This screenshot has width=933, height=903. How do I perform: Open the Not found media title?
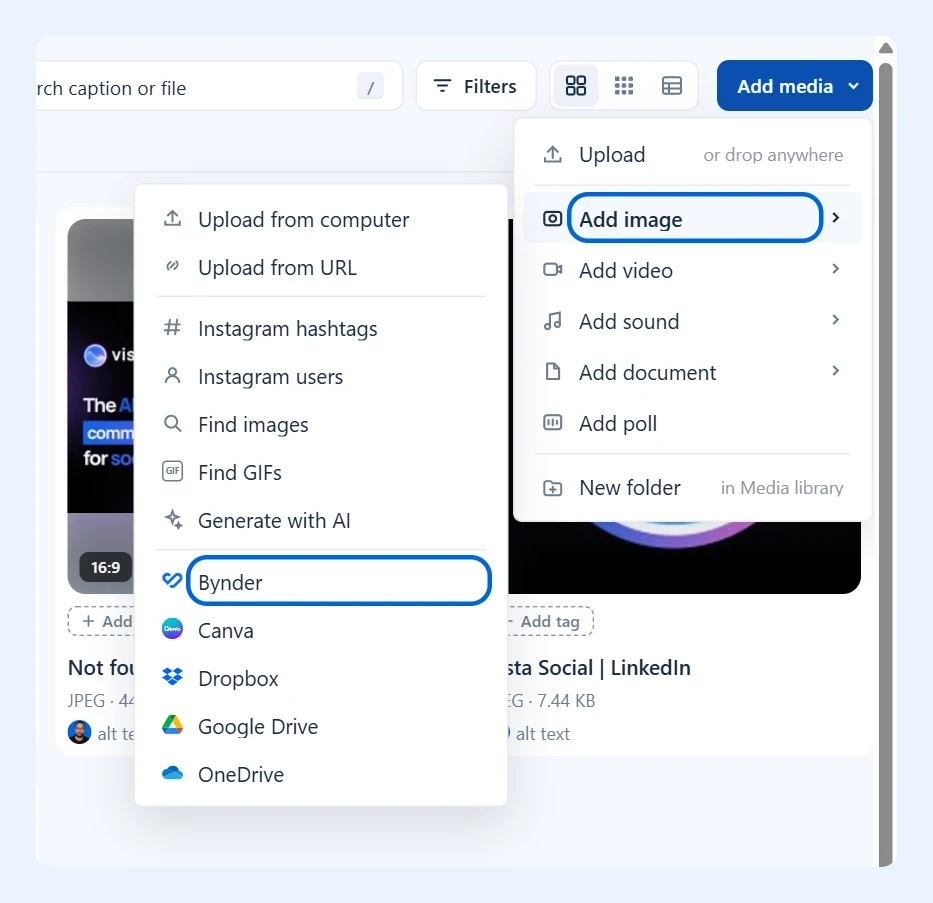[x=101, y=668]
